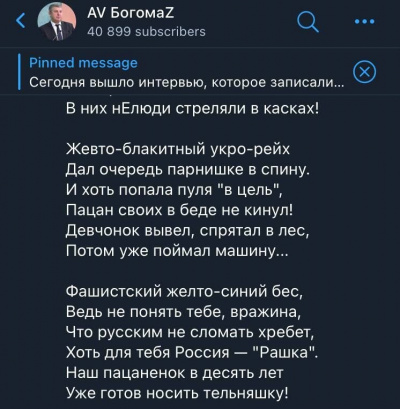The image size is (400, 409).
Task: Open the channel profile photo avatar
Action: 57,22
